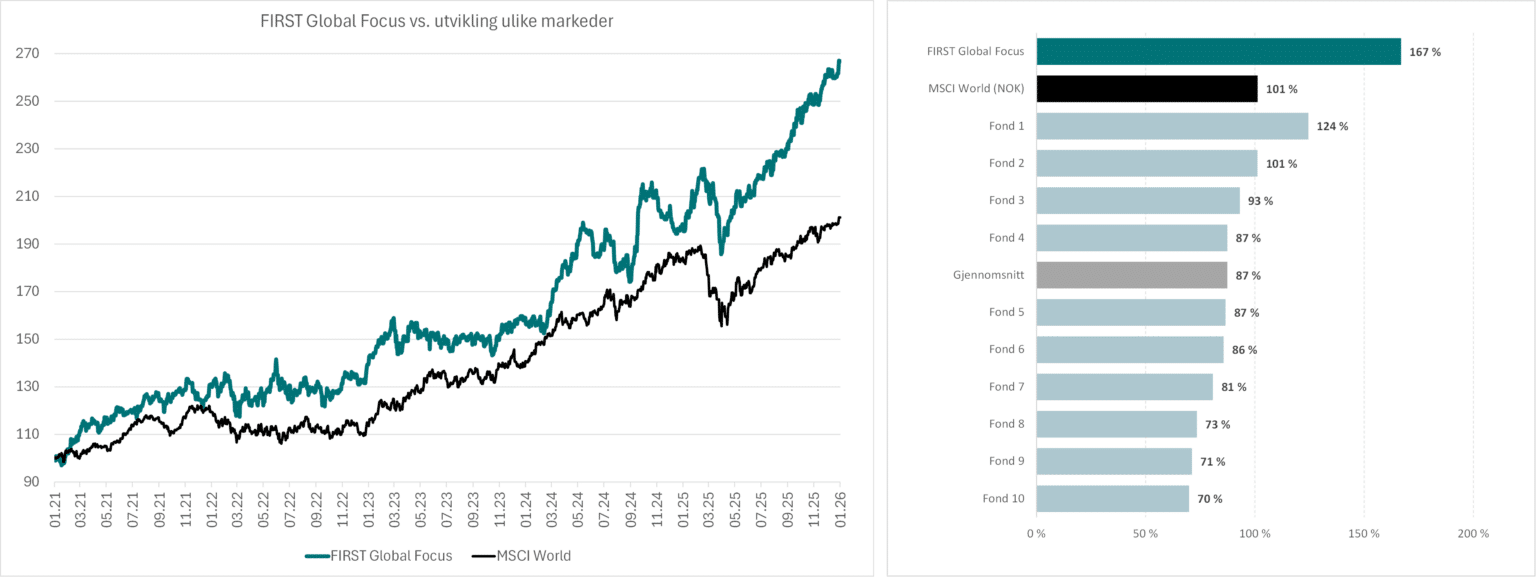This screenshot has height=577, width=1536.
Task: Select the Fond 10 bar
Action: (x=1112, y=498)
